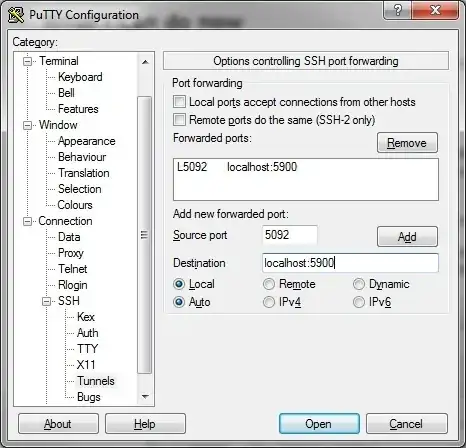Pick the IPv6 radio button
This screenshot has width=466, height=448.
(x=359, y=302)
